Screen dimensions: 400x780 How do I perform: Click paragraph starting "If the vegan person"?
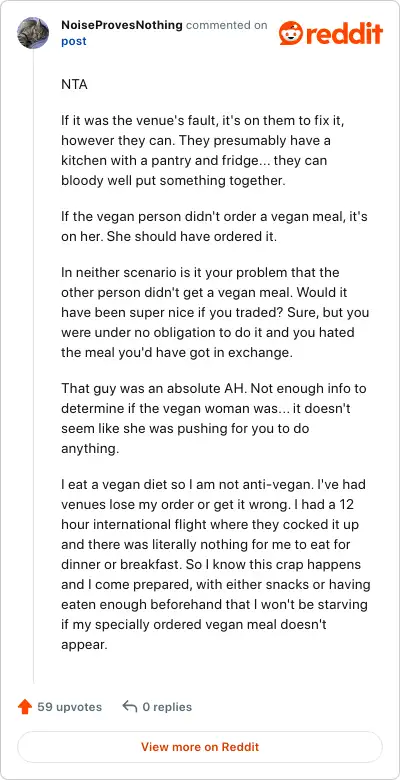pyautogui.click(x=214, y=227)
